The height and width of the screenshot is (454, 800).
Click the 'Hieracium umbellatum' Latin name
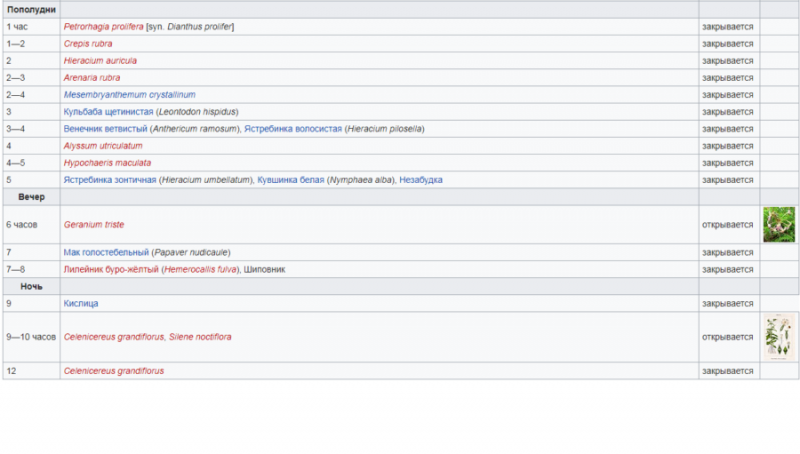206,180
